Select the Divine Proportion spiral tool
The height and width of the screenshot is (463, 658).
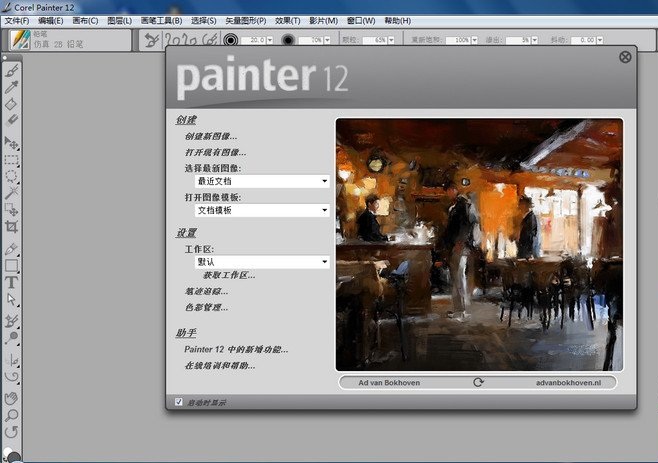(x=11, y=377)
